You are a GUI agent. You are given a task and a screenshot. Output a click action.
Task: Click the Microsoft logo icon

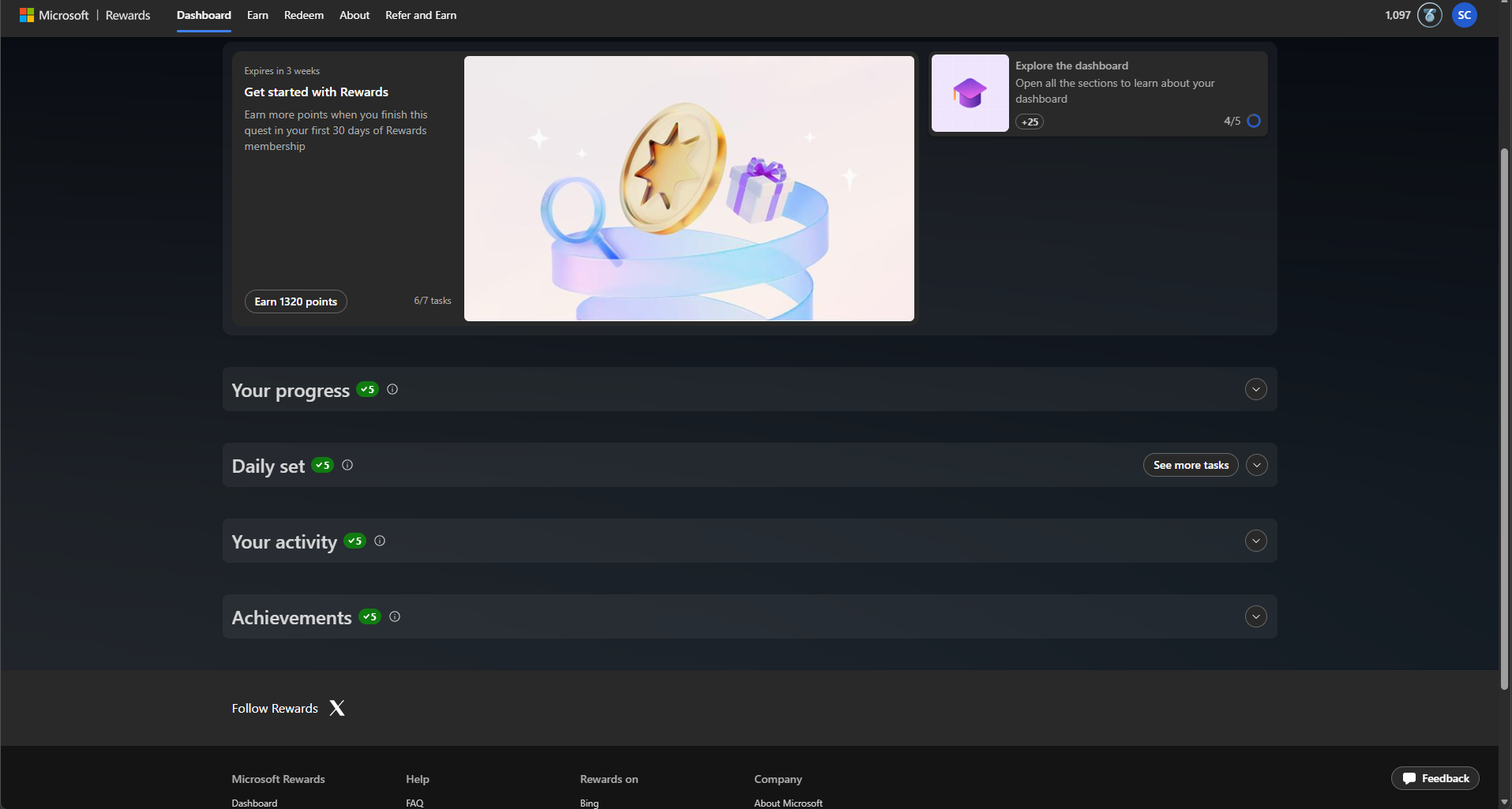(27, 15)
